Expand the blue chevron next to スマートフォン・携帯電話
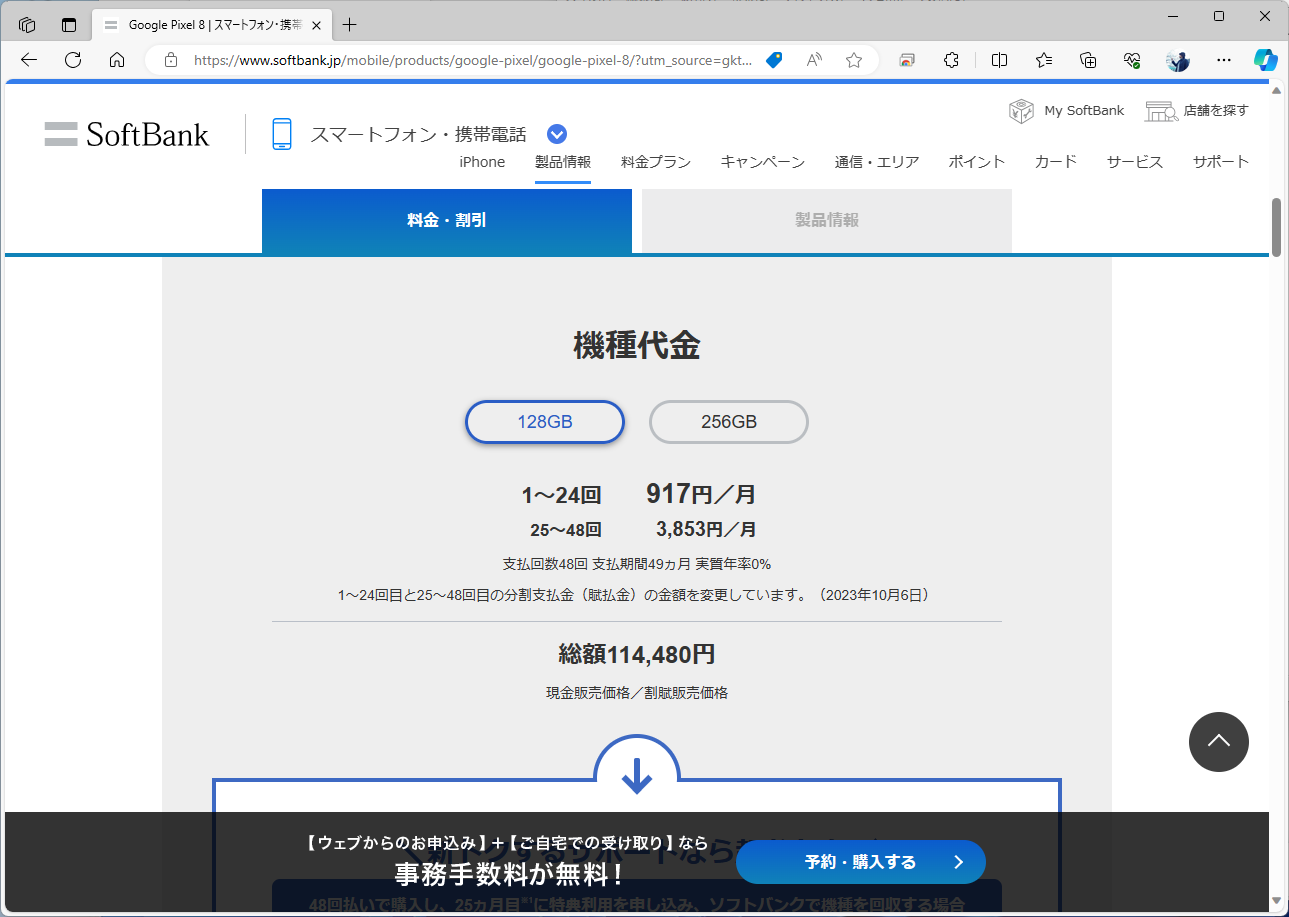Viewport: 1289px width, 917px height. click(556, 133)
